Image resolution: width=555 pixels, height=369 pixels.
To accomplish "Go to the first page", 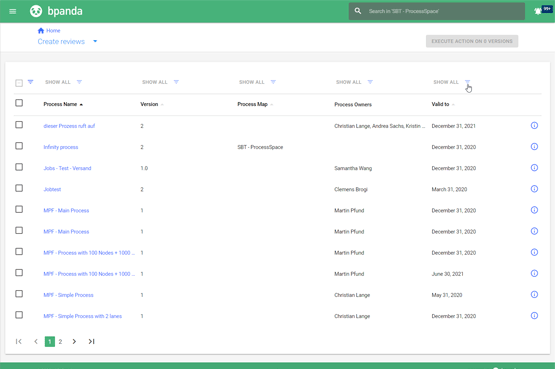I will (19, 341).
